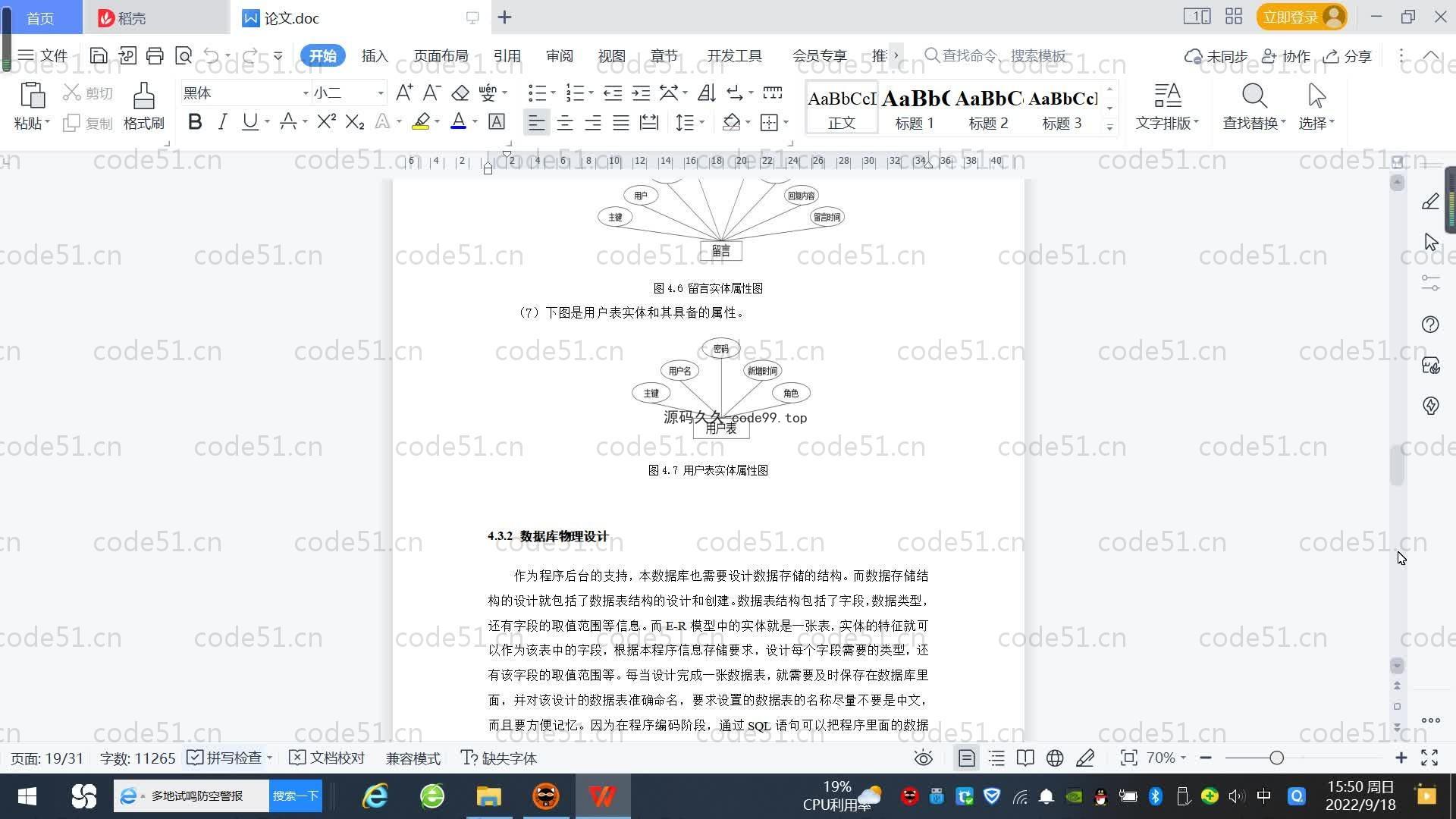Expand the styles gallery more arrow
This screenshot has width=1456, height=819.
tap(1109, 127)
